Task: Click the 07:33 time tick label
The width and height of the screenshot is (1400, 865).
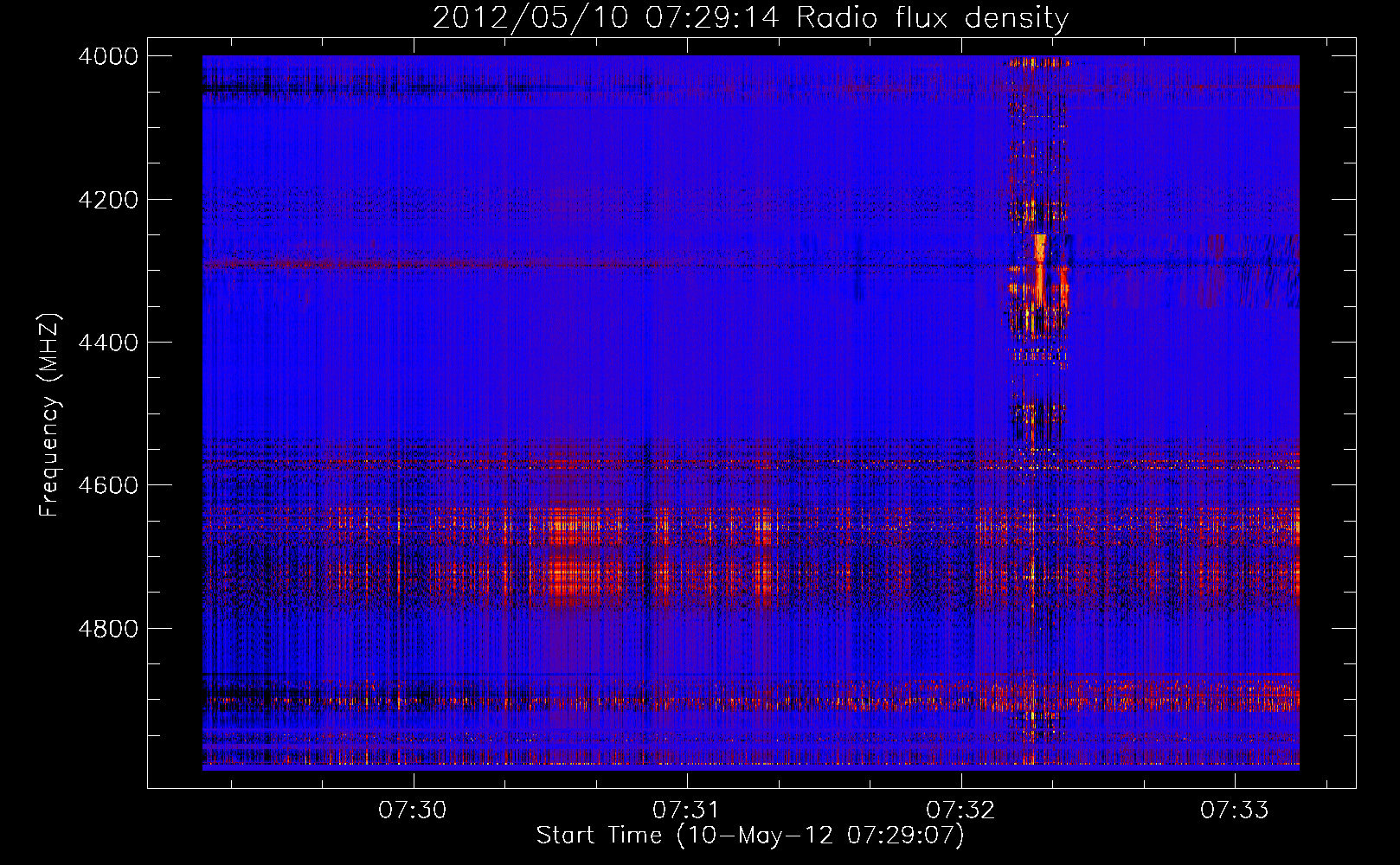Action: [1234, 810]
